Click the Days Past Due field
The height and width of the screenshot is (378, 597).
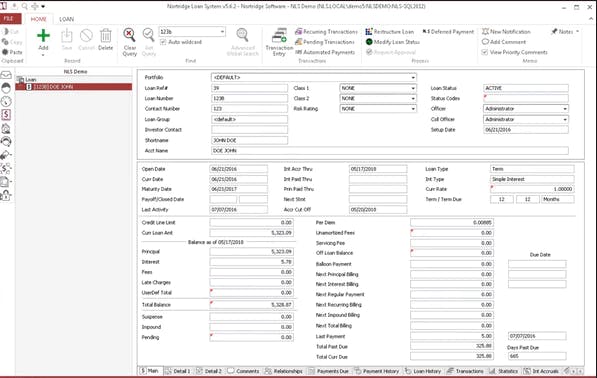pos(537,356)
